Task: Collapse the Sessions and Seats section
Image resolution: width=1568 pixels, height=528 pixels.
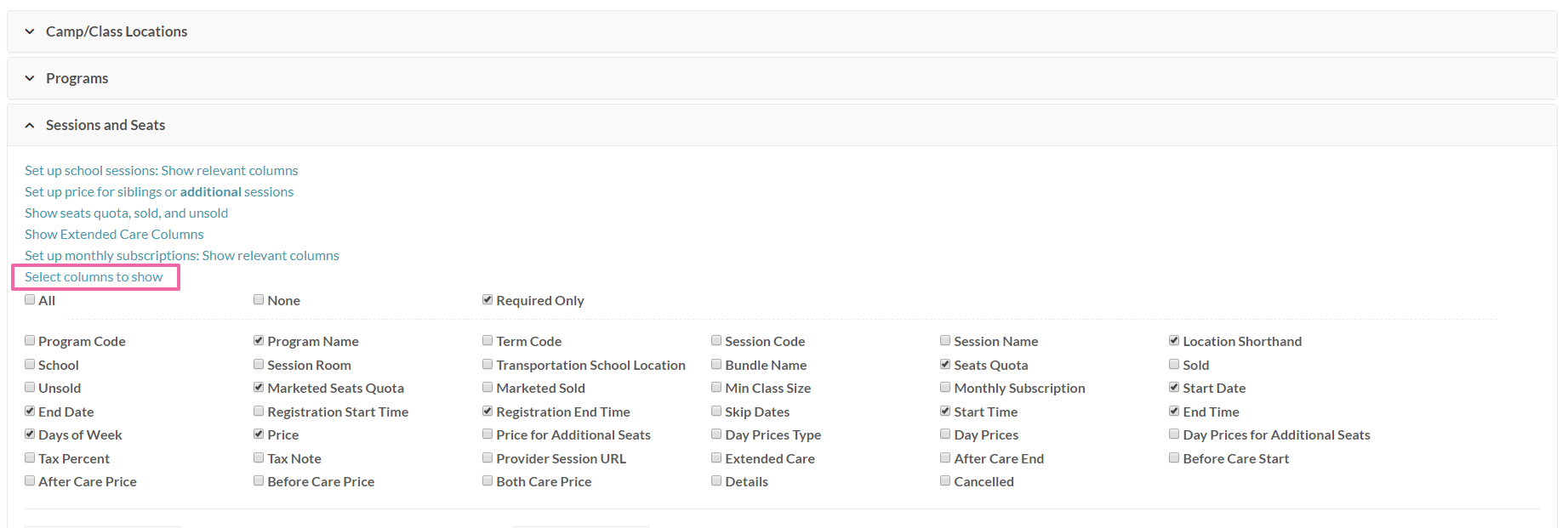Action: 105,124
